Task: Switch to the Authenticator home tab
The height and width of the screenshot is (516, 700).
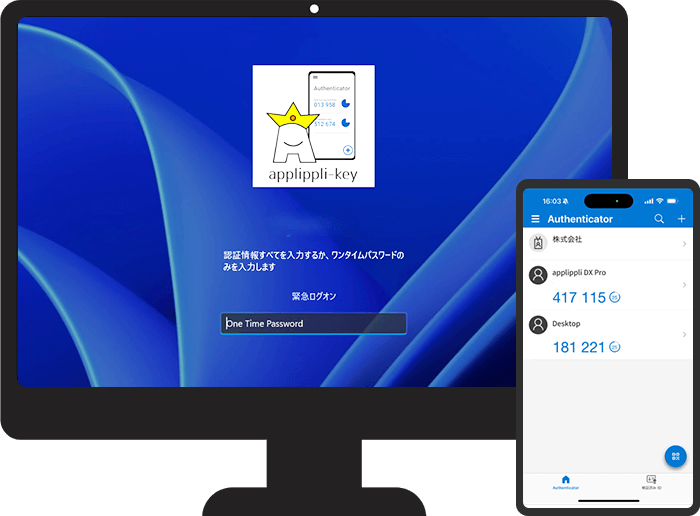Action: pos(565,482)
